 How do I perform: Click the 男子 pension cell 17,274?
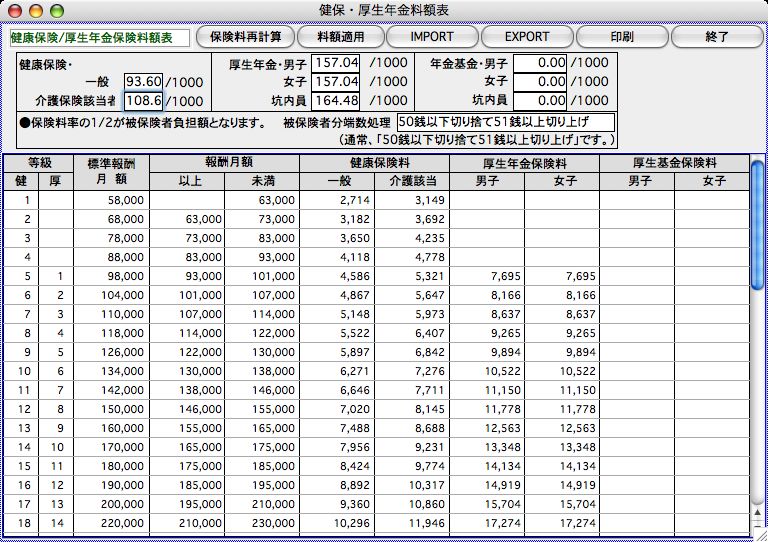coord(487,523)
